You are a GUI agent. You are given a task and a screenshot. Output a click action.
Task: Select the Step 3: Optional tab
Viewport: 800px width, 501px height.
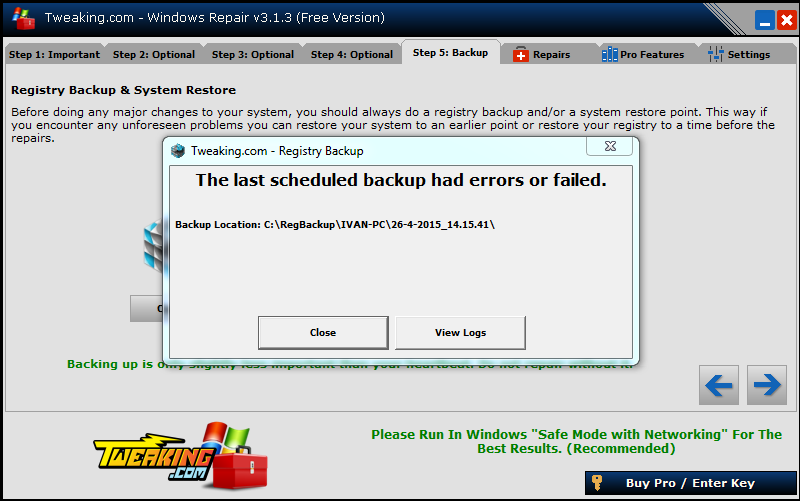(x=253, y=55)
